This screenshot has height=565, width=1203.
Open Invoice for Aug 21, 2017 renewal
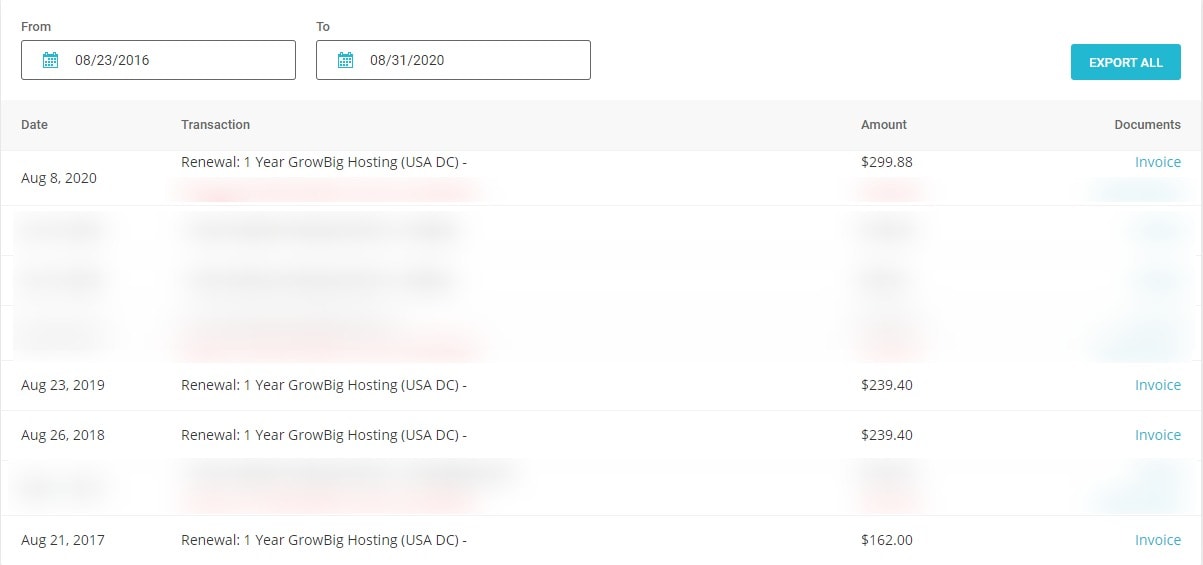click(x=1158, y=540)
